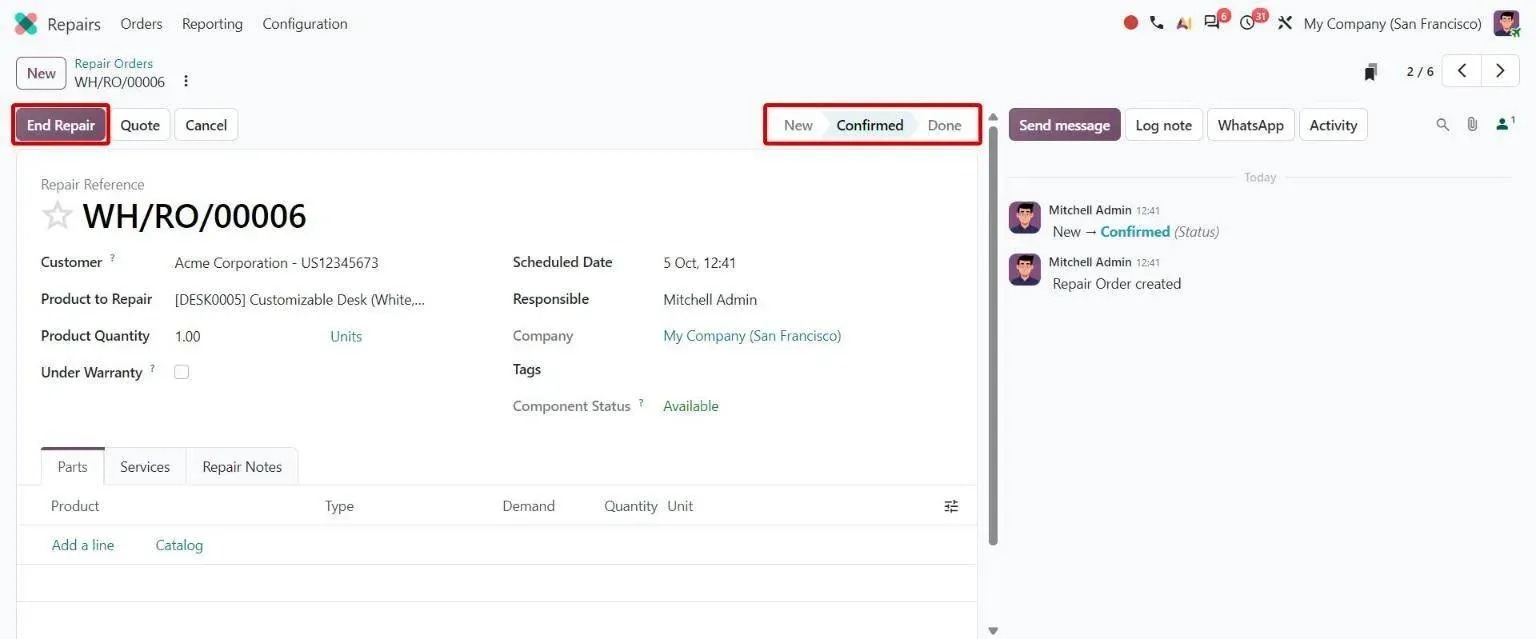
Task: Open the record actions kebab menu
Action: click(x=185, y=81)
